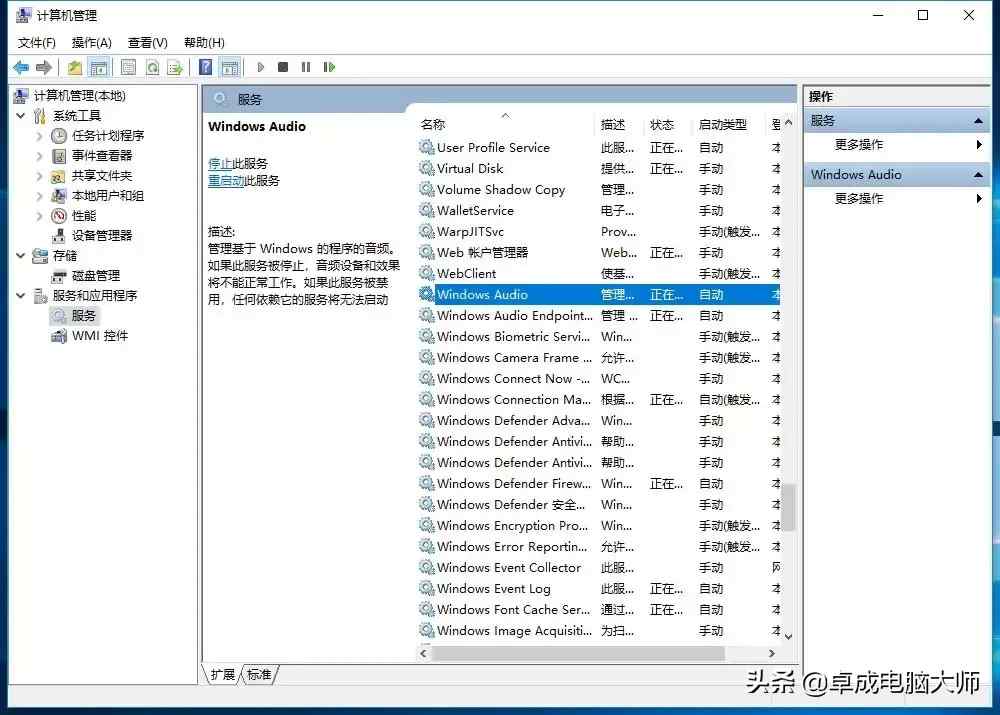Click the Up one level folder icon
Screen dimensions: 1000x715
point(75,67)
